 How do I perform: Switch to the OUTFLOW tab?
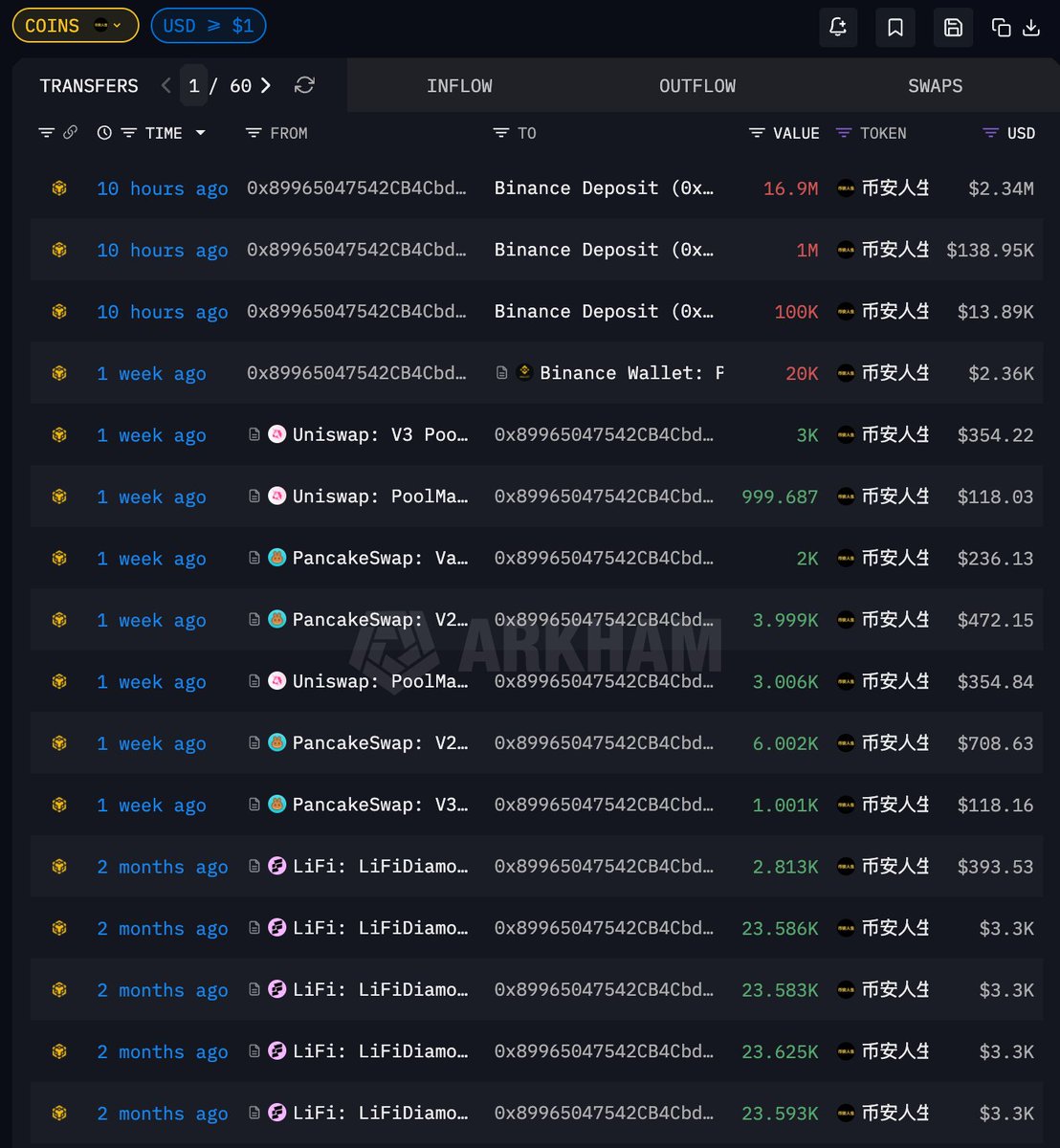click(x=697, y=86)
